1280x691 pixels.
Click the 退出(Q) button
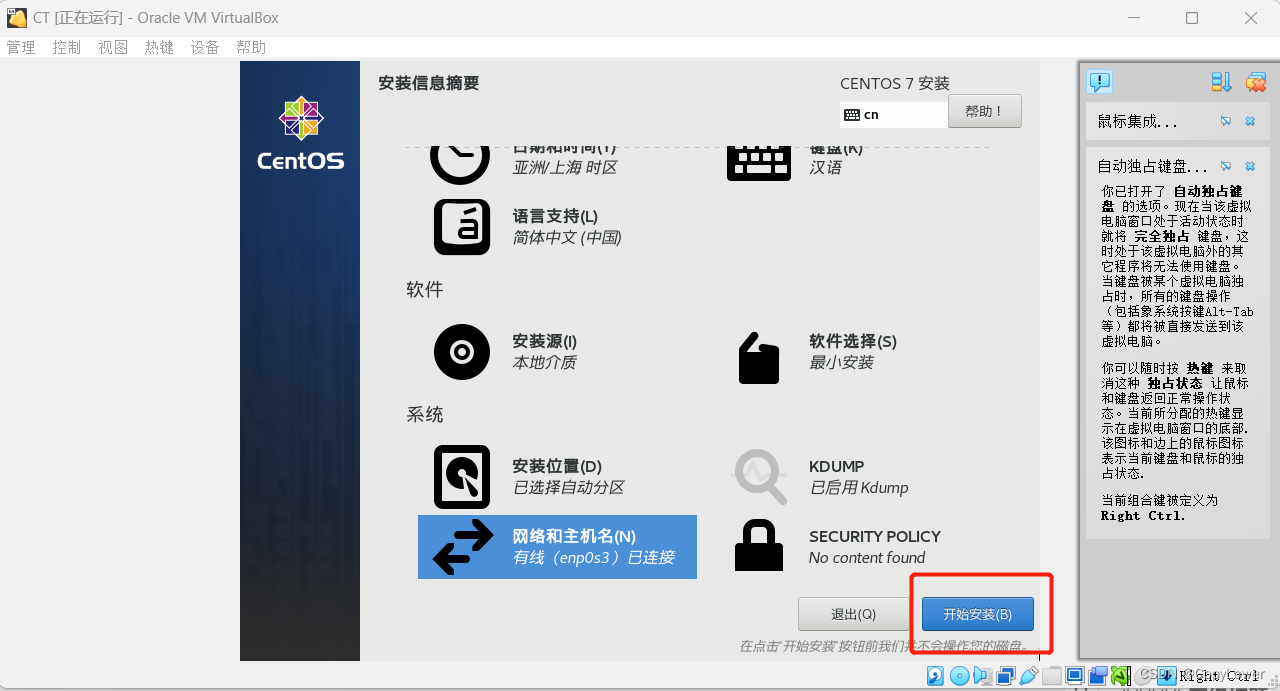(854, 614)
